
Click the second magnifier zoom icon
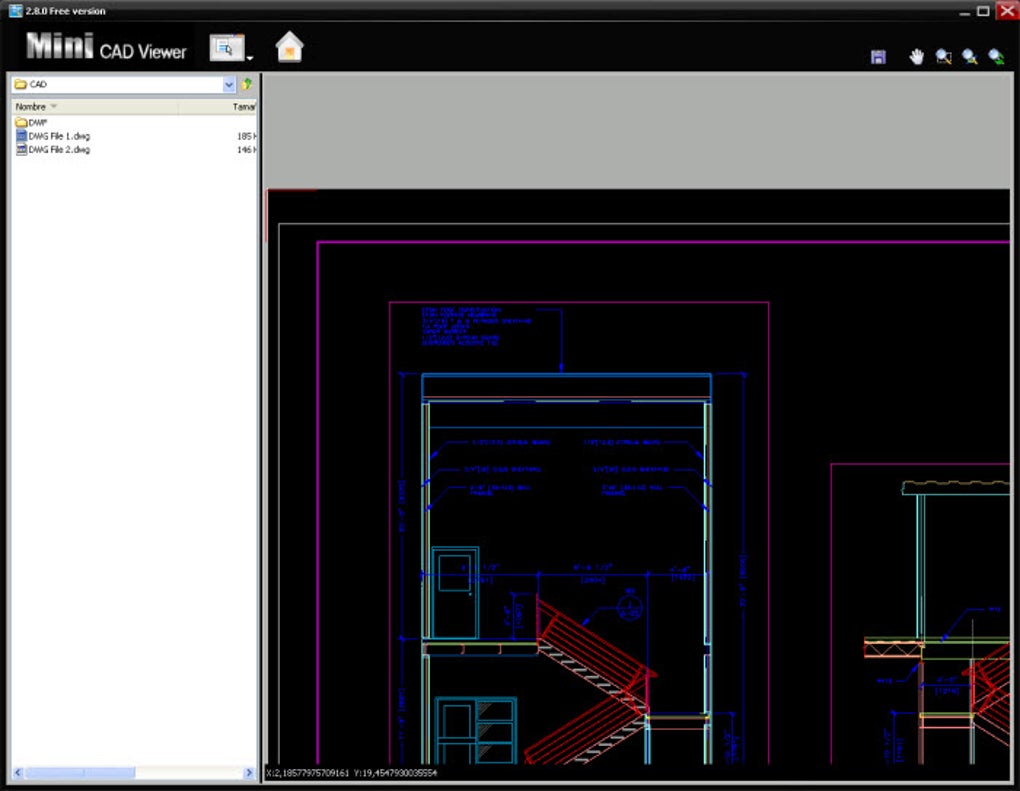[x=970, y=57]
